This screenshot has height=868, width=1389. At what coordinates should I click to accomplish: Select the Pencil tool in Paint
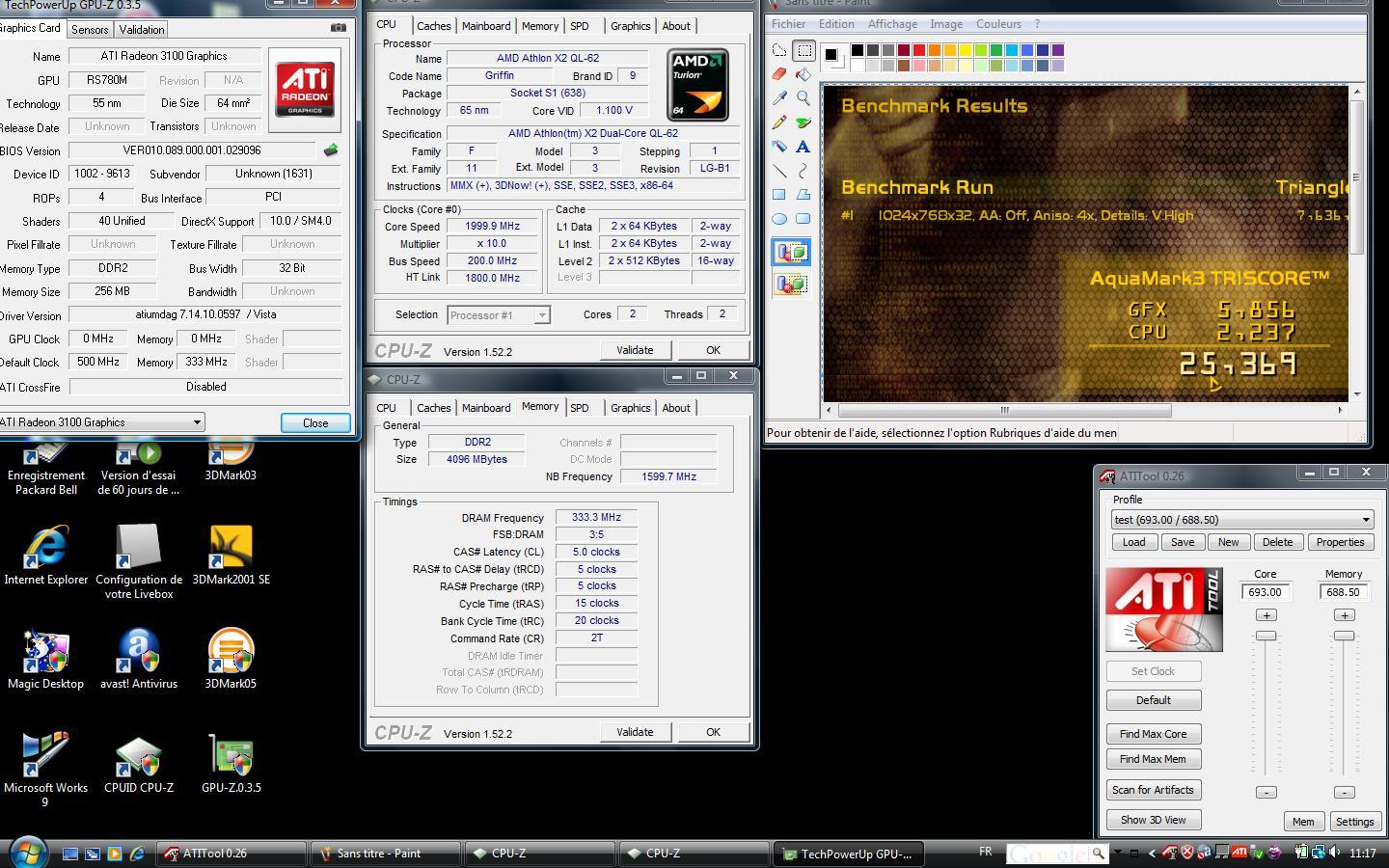coord(779,122)
